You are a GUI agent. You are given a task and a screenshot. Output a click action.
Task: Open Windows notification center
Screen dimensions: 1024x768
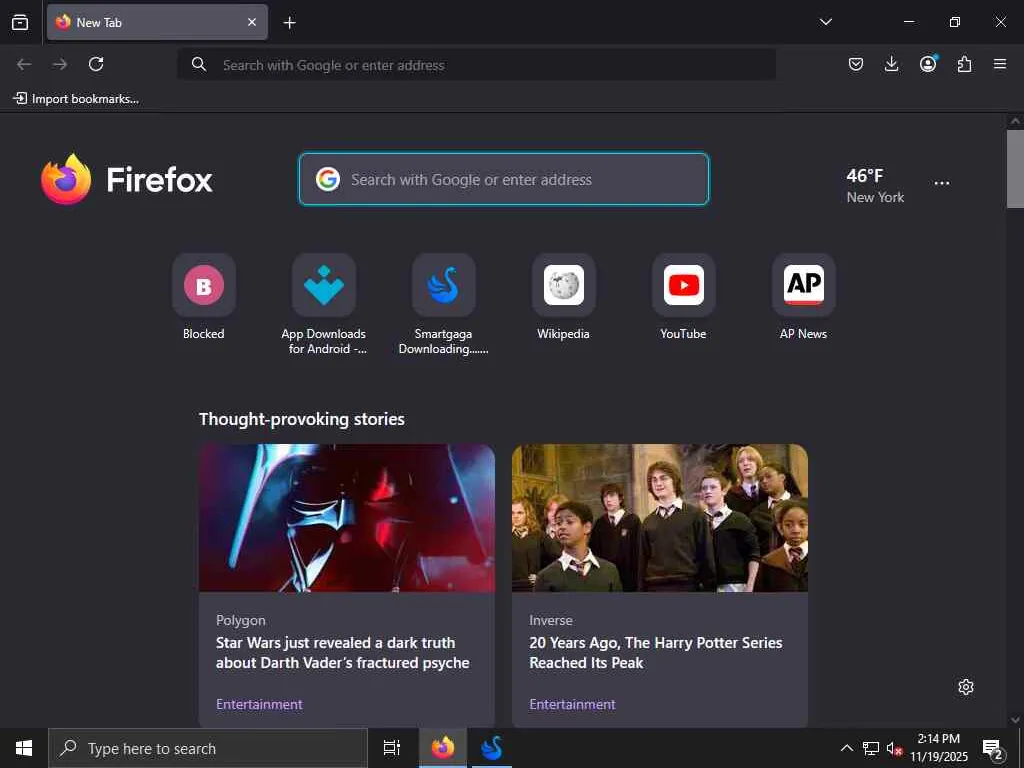click(x=993, y=748)
